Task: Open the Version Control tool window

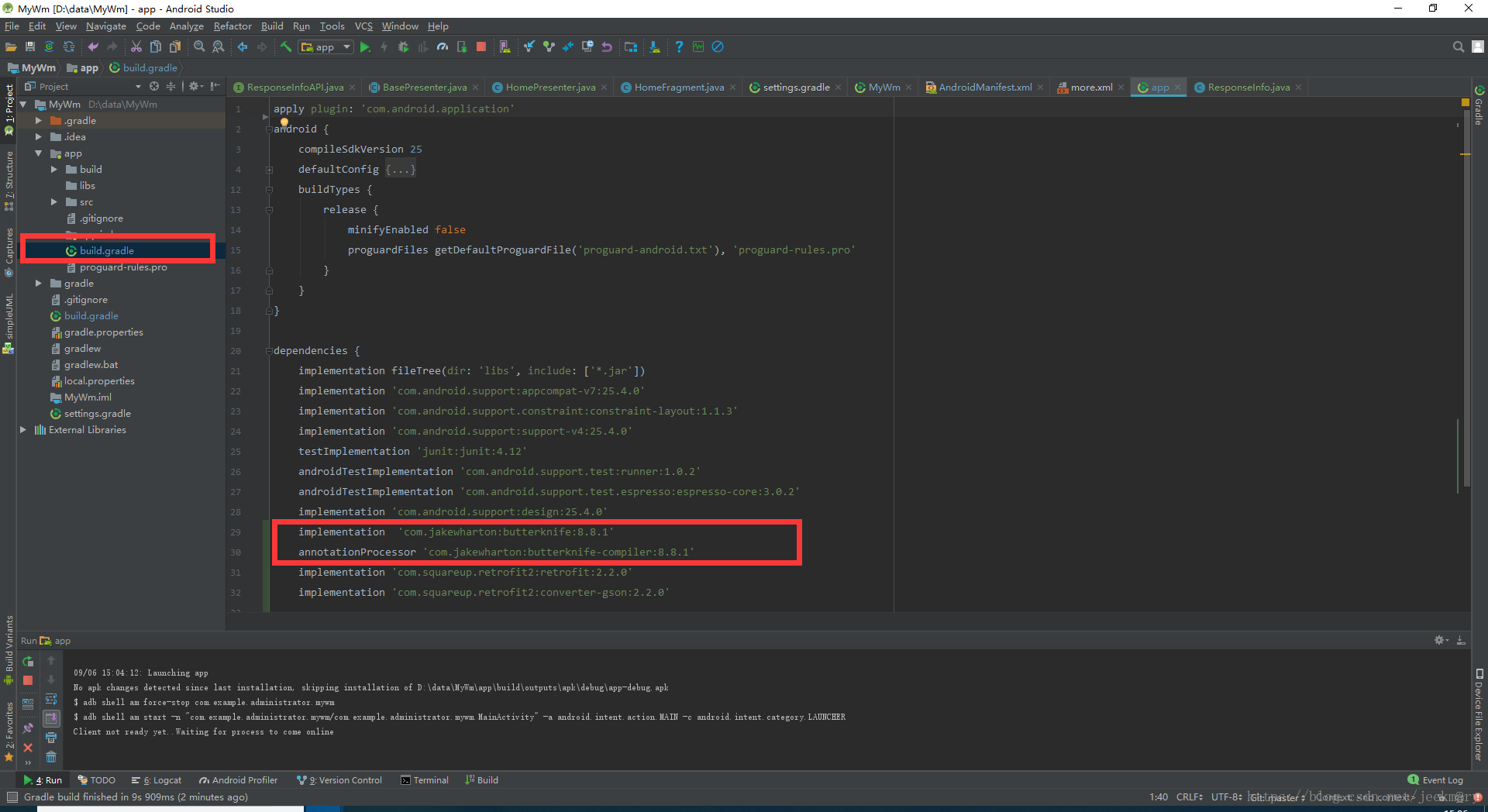Action: 339,780
